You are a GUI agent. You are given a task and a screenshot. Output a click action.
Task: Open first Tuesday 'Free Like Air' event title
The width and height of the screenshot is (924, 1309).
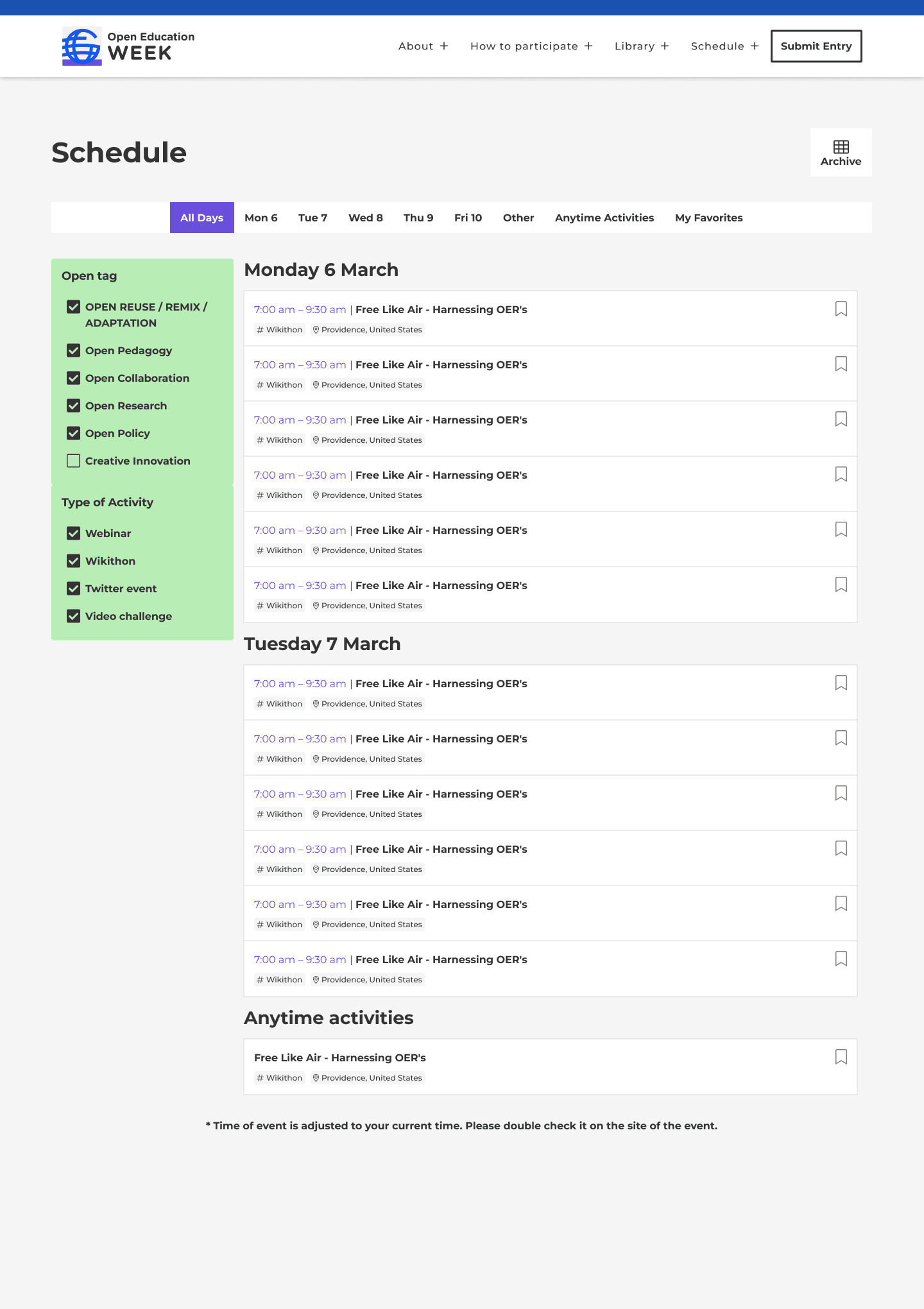tap(441, 683)
